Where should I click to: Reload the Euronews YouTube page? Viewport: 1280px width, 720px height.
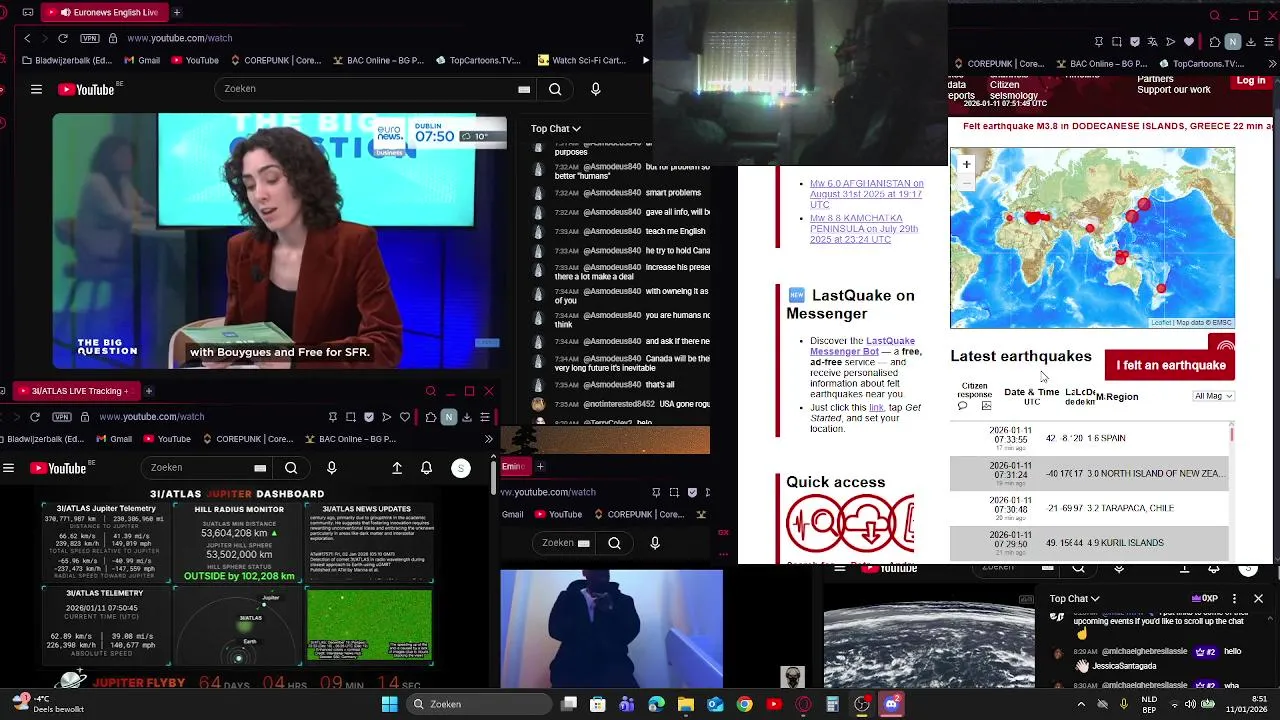click(62, 38)
